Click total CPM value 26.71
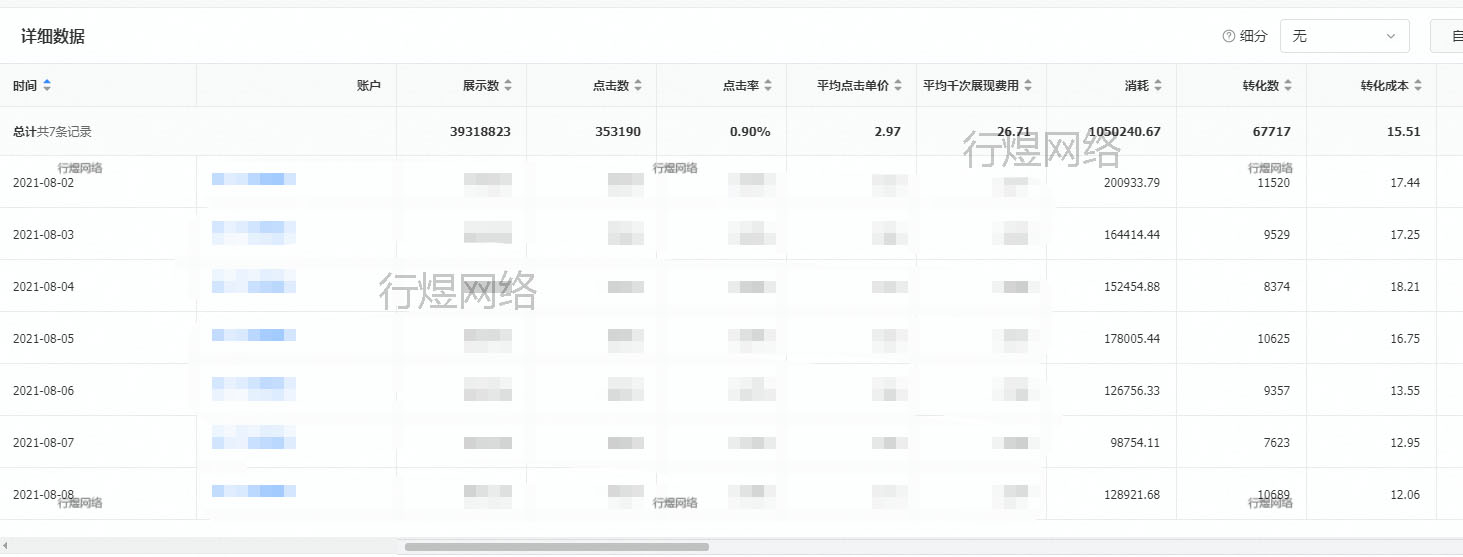Viewport: 1463px width, 557px height. [x=1014, y=132]
